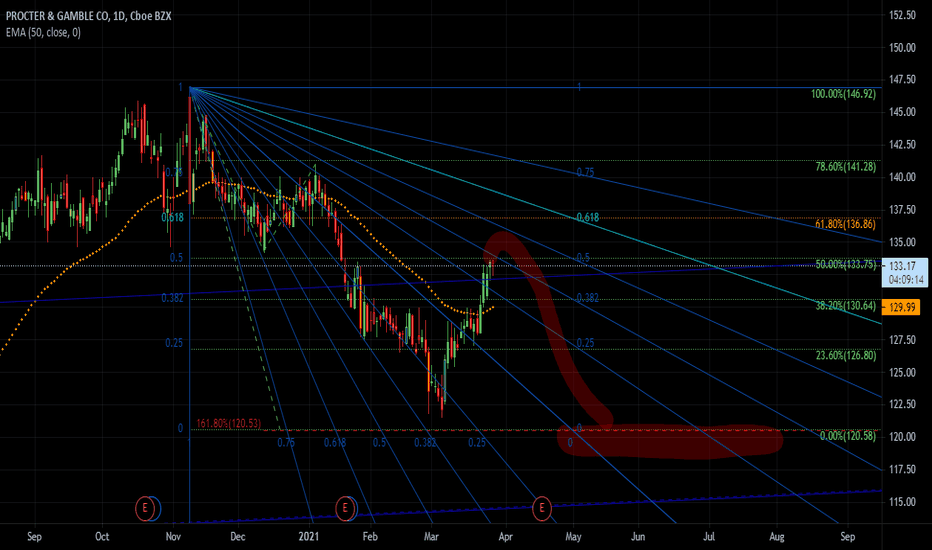This screenshot has height=550, width=932.
Task: Select the 38.20%(130.64) Fibonacci level label
Action: pos(845,306)
